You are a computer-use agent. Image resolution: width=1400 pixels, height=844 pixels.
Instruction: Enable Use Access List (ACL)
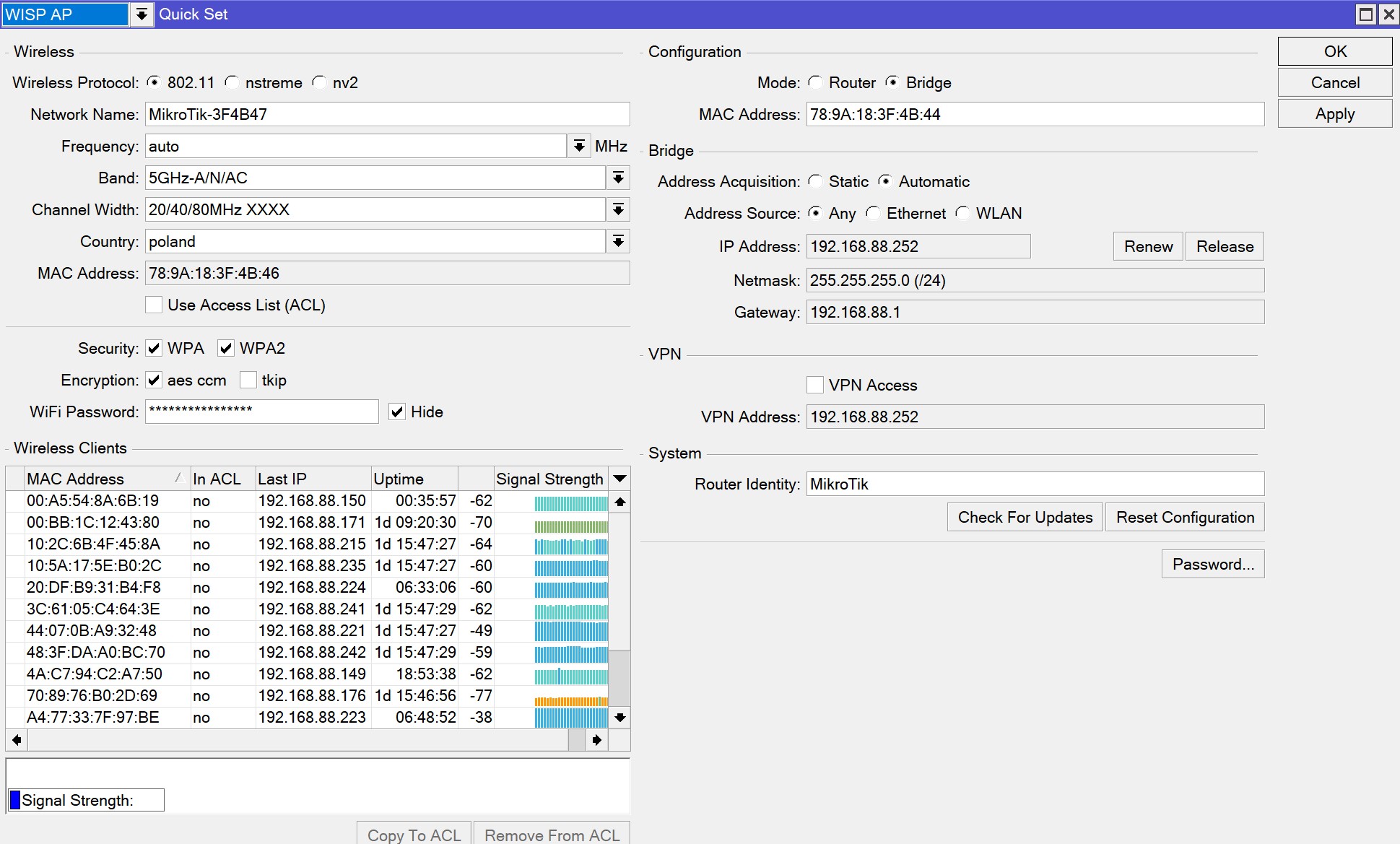point(154,305)
